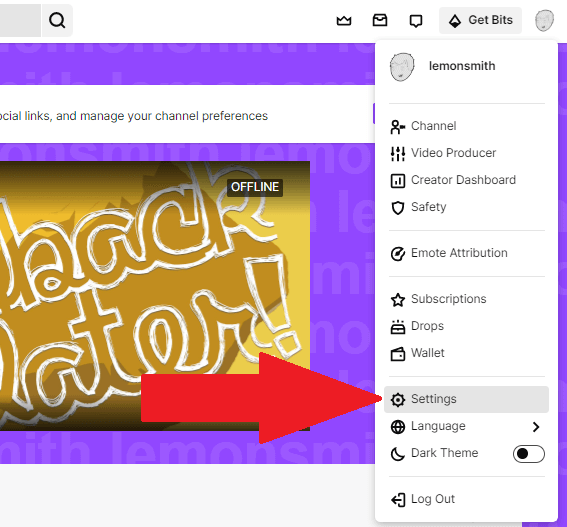Image resolution: width=567 pixels, height=527 pixels.
Task: Click the OFFLINE badge on video
Action: point(255,187)
